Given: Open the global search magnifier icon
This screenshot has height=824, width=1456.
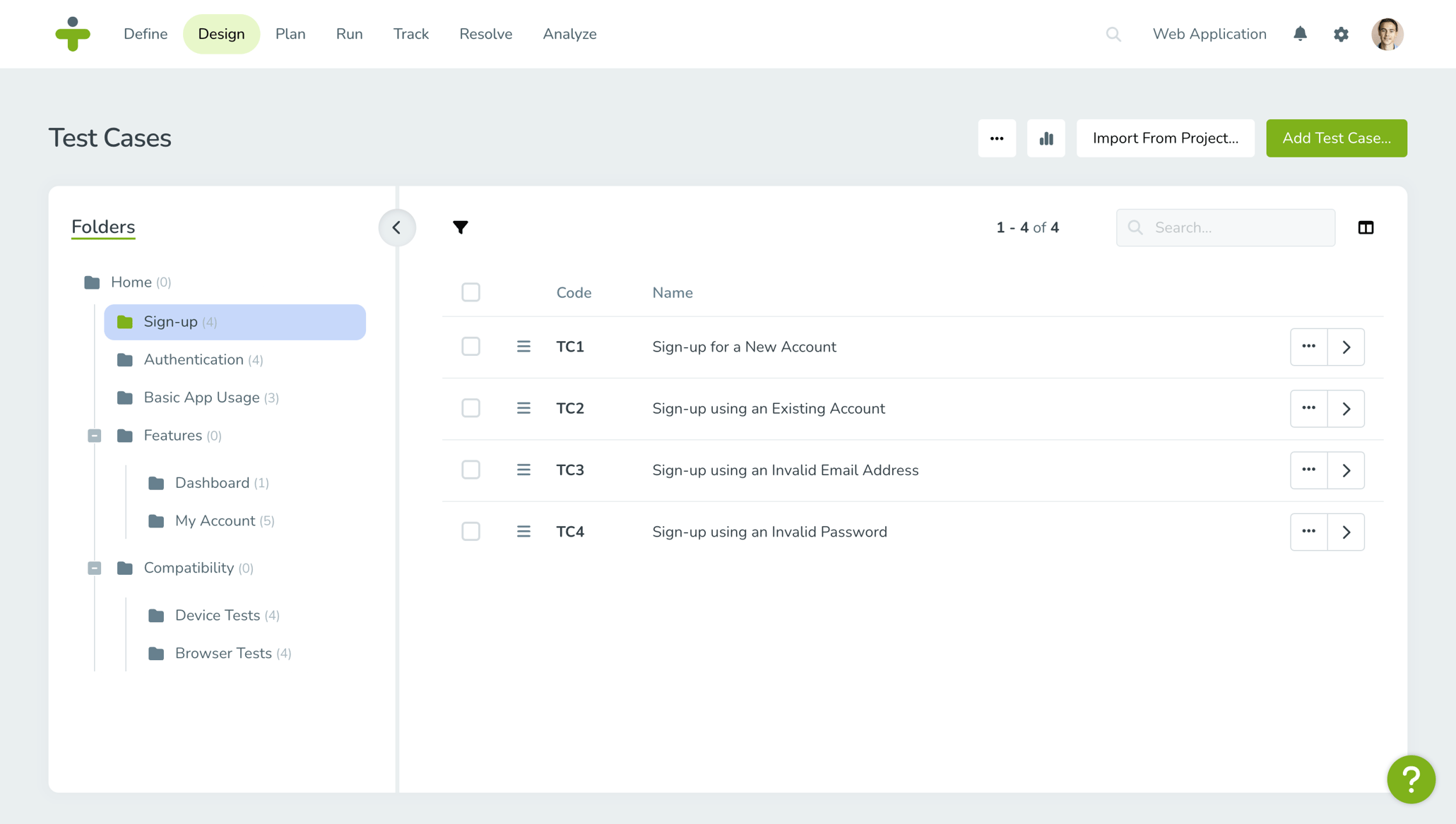Looking at the screenshot, I should (x=1113, y=34).
